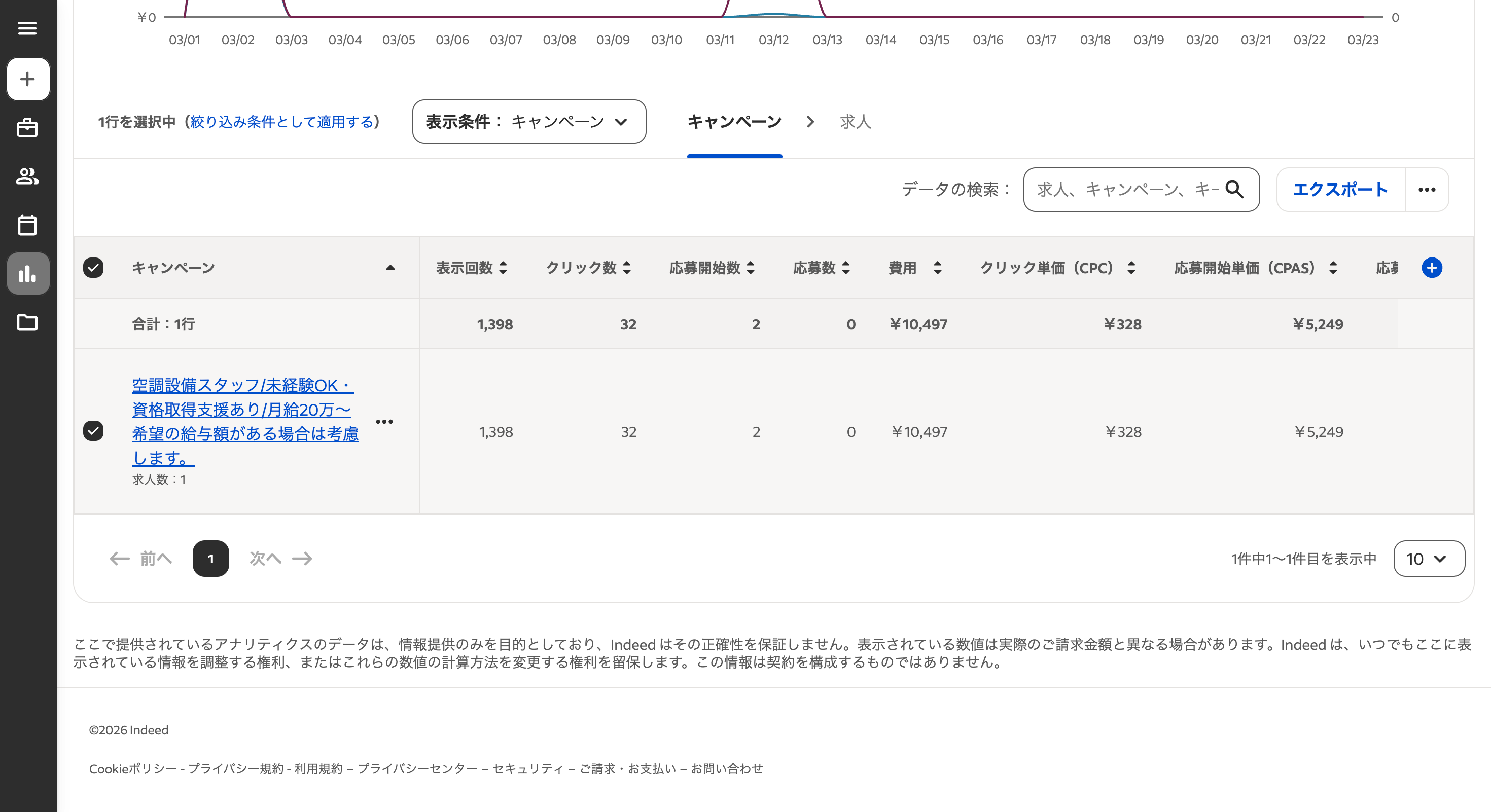Click the エクスポート button
1491x812 pixels.
click(1340, 190)
